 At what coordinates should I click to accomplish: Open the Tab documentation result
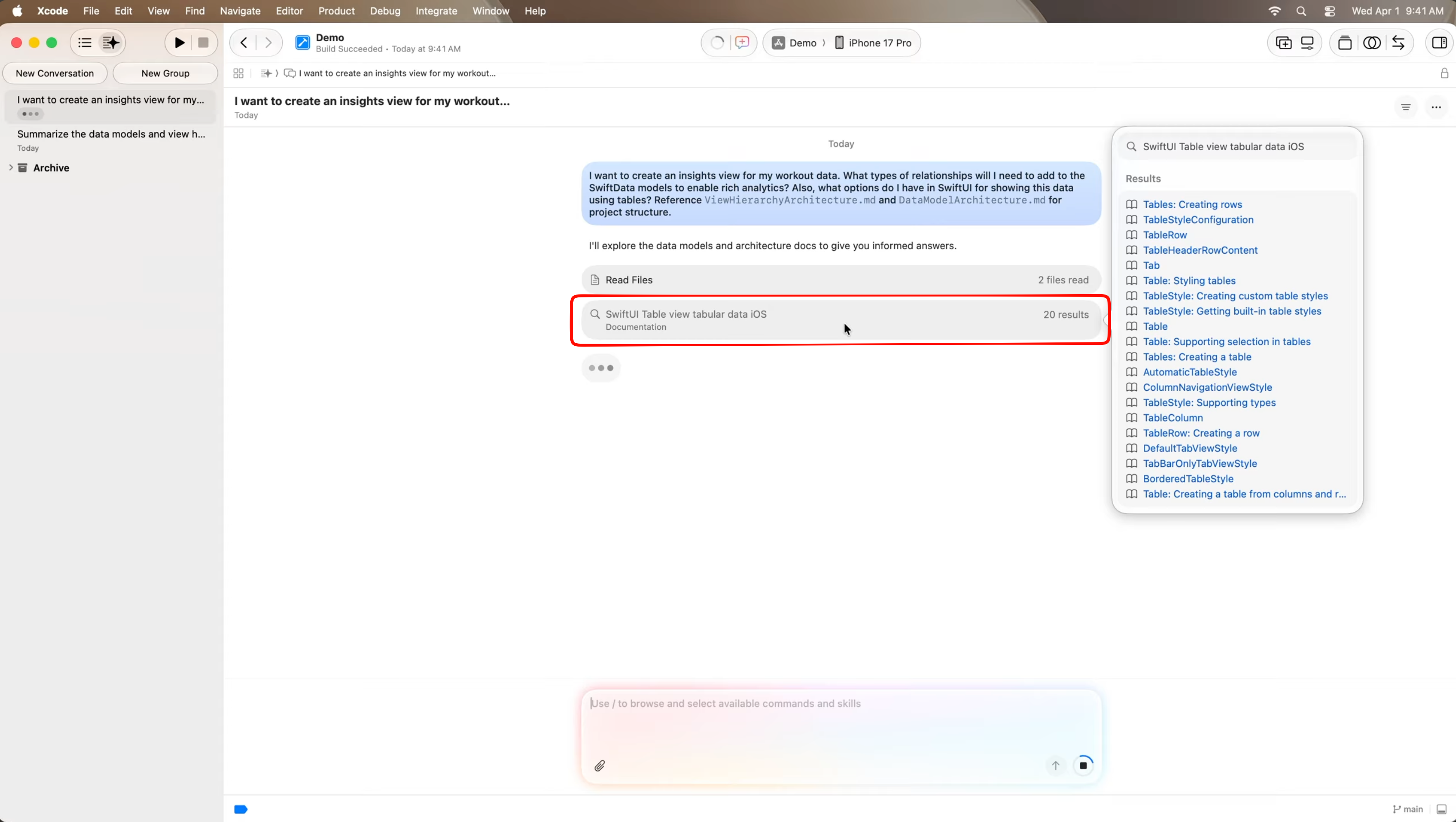point(1151,265)
